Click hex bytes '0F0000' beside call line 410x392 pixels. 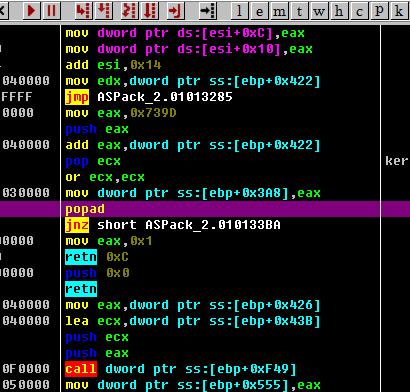click(x=26, y=369)
